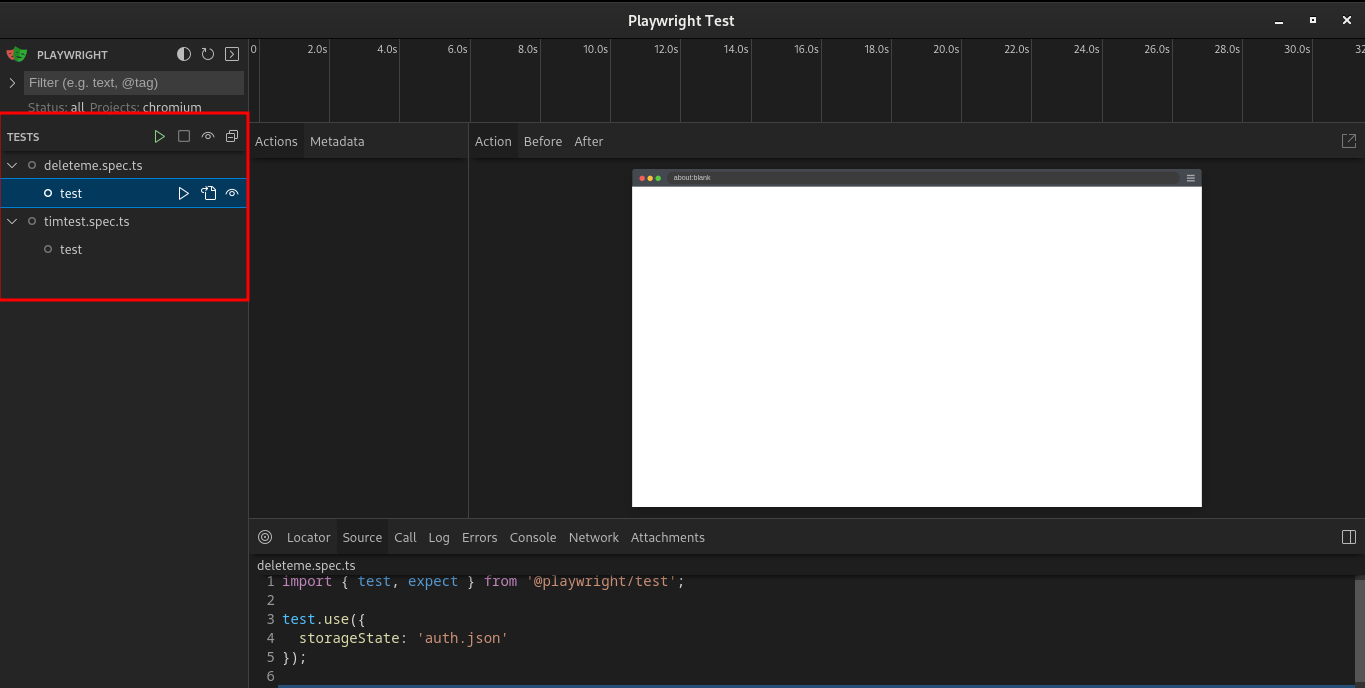Toggle the color theme icon
This screenshot has height=688, width=1365.
click(x=184, y=54)
